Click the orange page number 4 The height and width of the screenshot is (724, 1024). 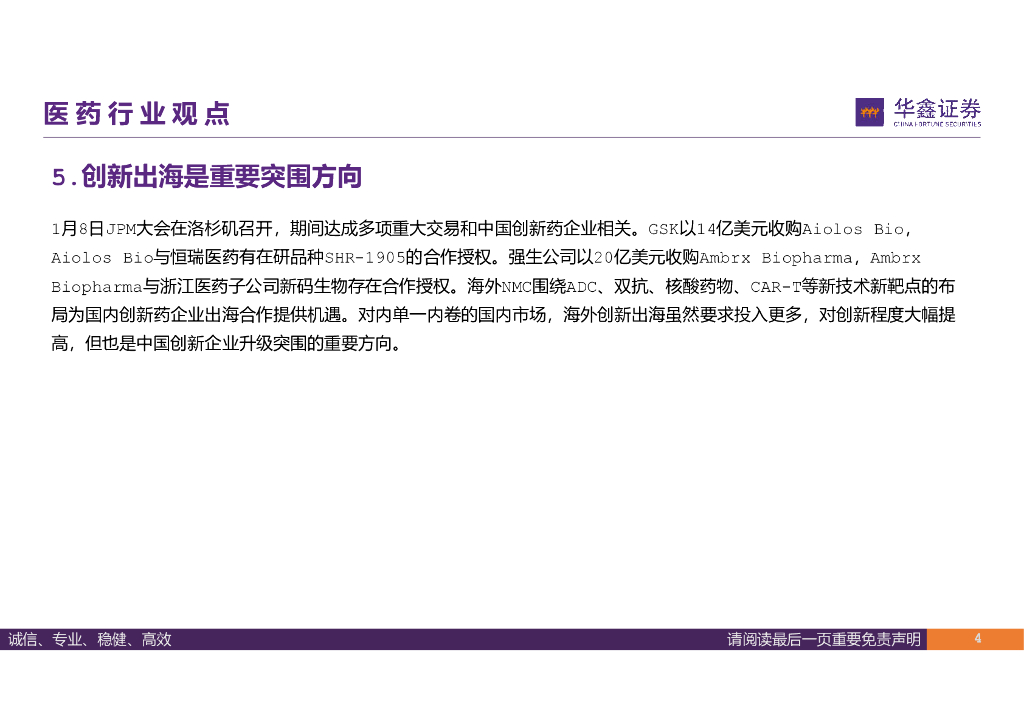(977, 638)
